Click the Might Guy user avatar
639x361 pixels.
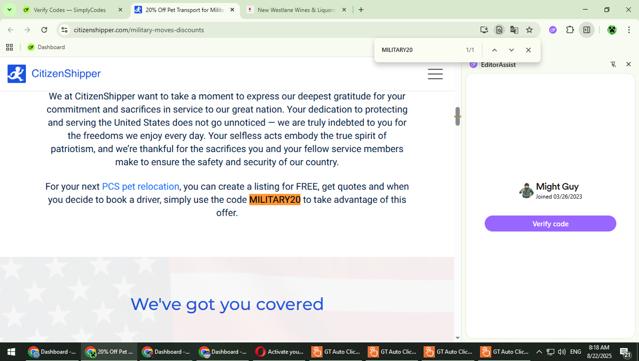526,190
